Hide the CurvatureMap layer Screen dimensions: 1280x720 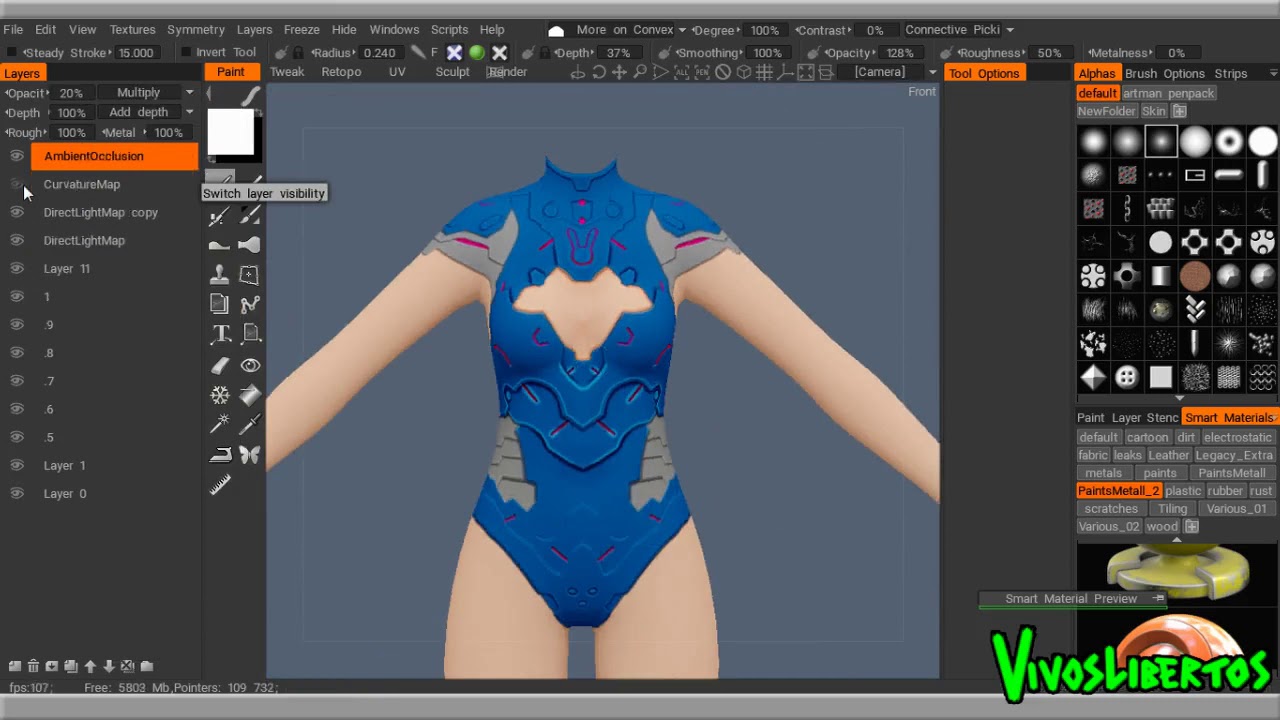[x=17, y=184]
